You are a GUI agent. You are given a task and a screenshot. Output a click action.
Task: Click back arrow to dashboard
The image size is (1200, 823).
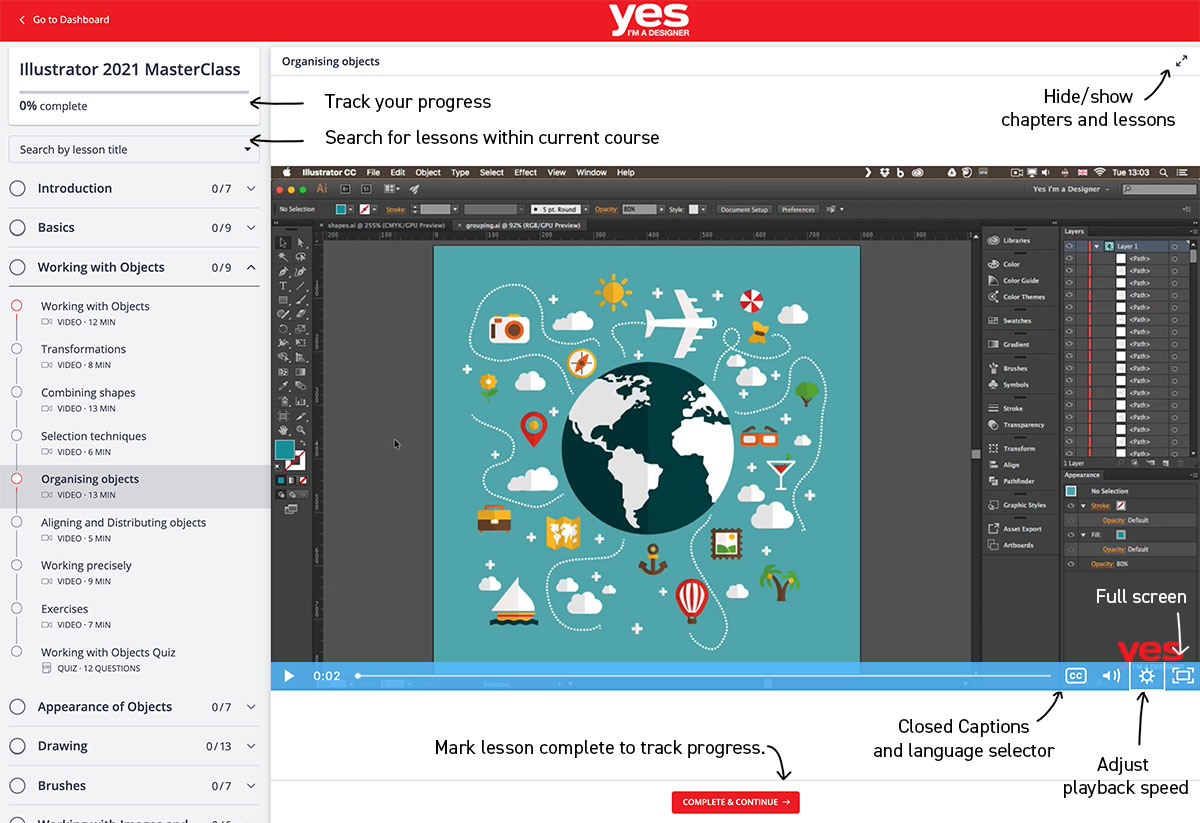click(x=23, y=20)
